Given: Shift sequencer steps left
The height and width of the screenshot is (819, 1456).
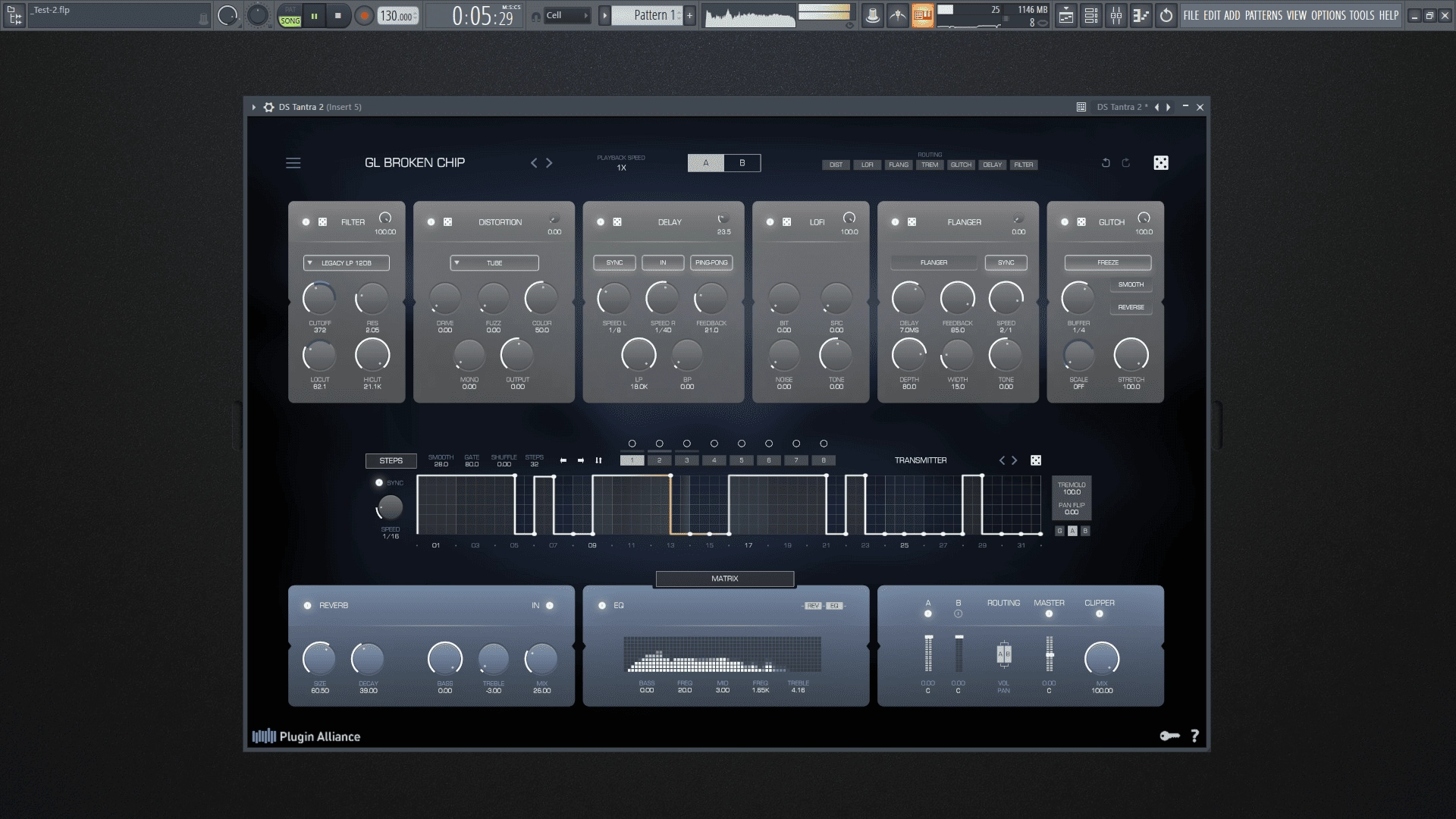Looking at the screenshot, I should click(x=563, y=460).
